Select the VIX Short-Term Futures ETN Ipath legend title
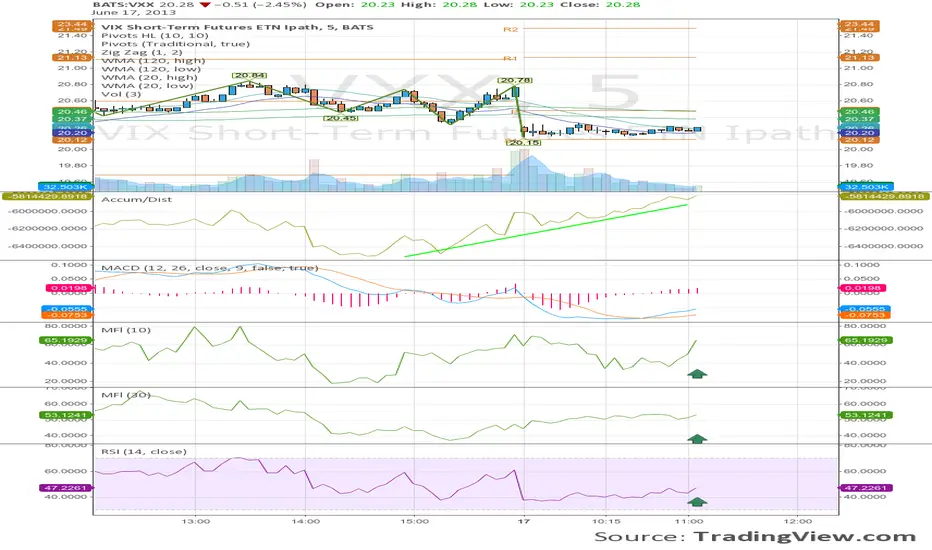 [237, 27]
